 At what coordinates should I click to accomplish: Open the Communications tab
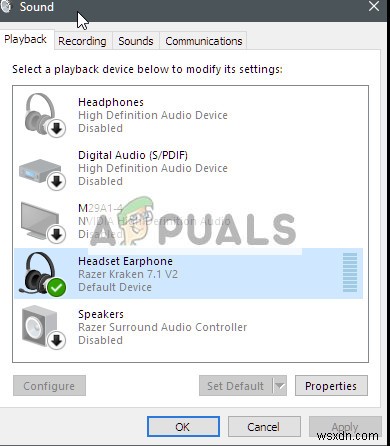204,41
